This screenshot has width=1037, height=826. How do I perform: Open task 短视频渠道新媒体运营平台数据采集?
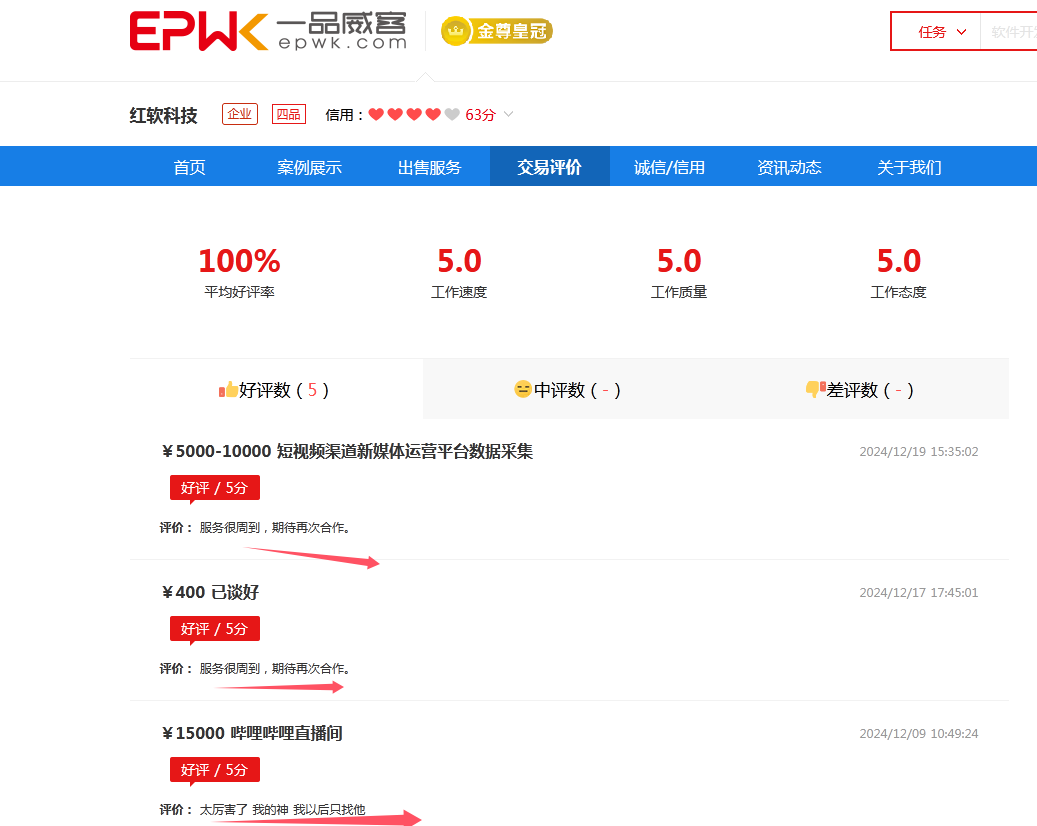[405, 451]
